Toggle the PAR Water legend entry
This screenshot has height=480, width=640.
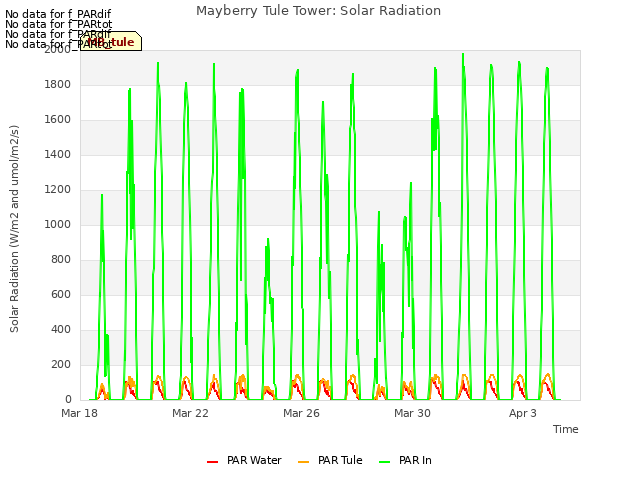(244, 460)
